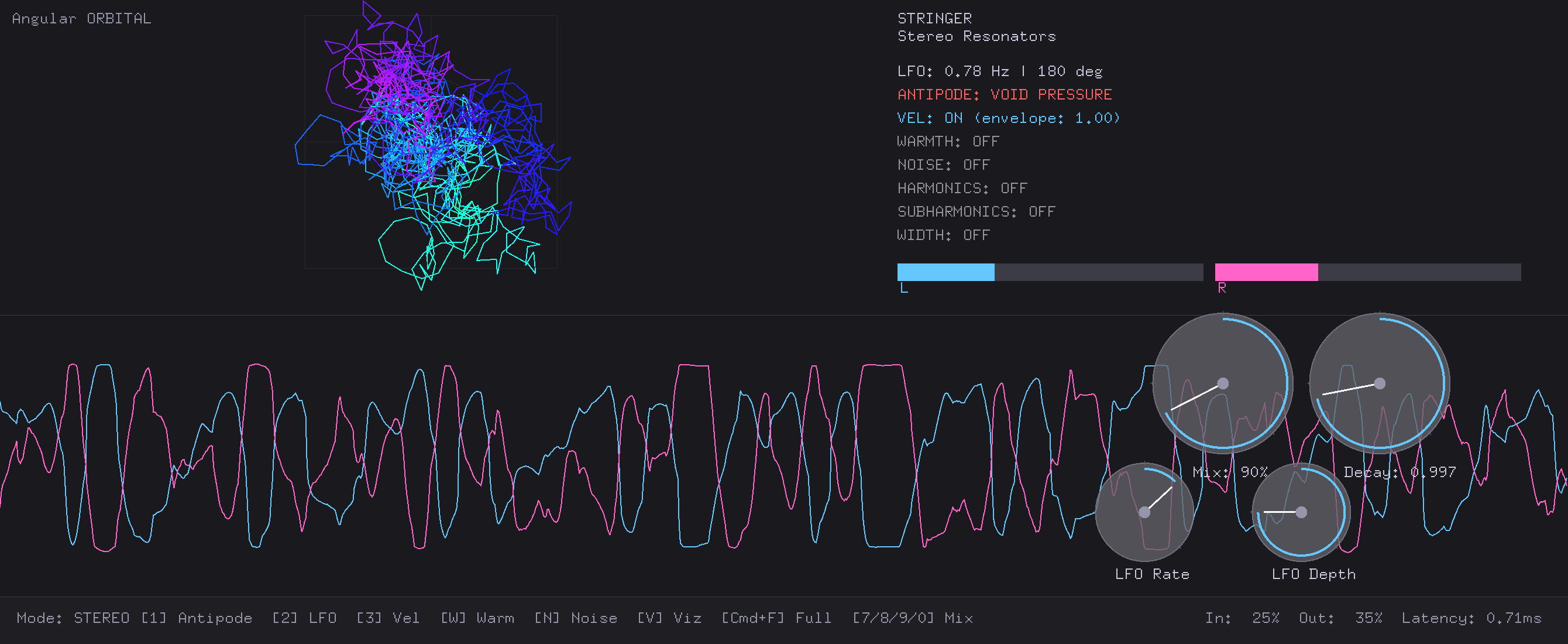The width and height of the screenshot is (1568, 644).
Task: Click [Cmd+F] Full in bottom bar
Action: click(x=776, y=618)
